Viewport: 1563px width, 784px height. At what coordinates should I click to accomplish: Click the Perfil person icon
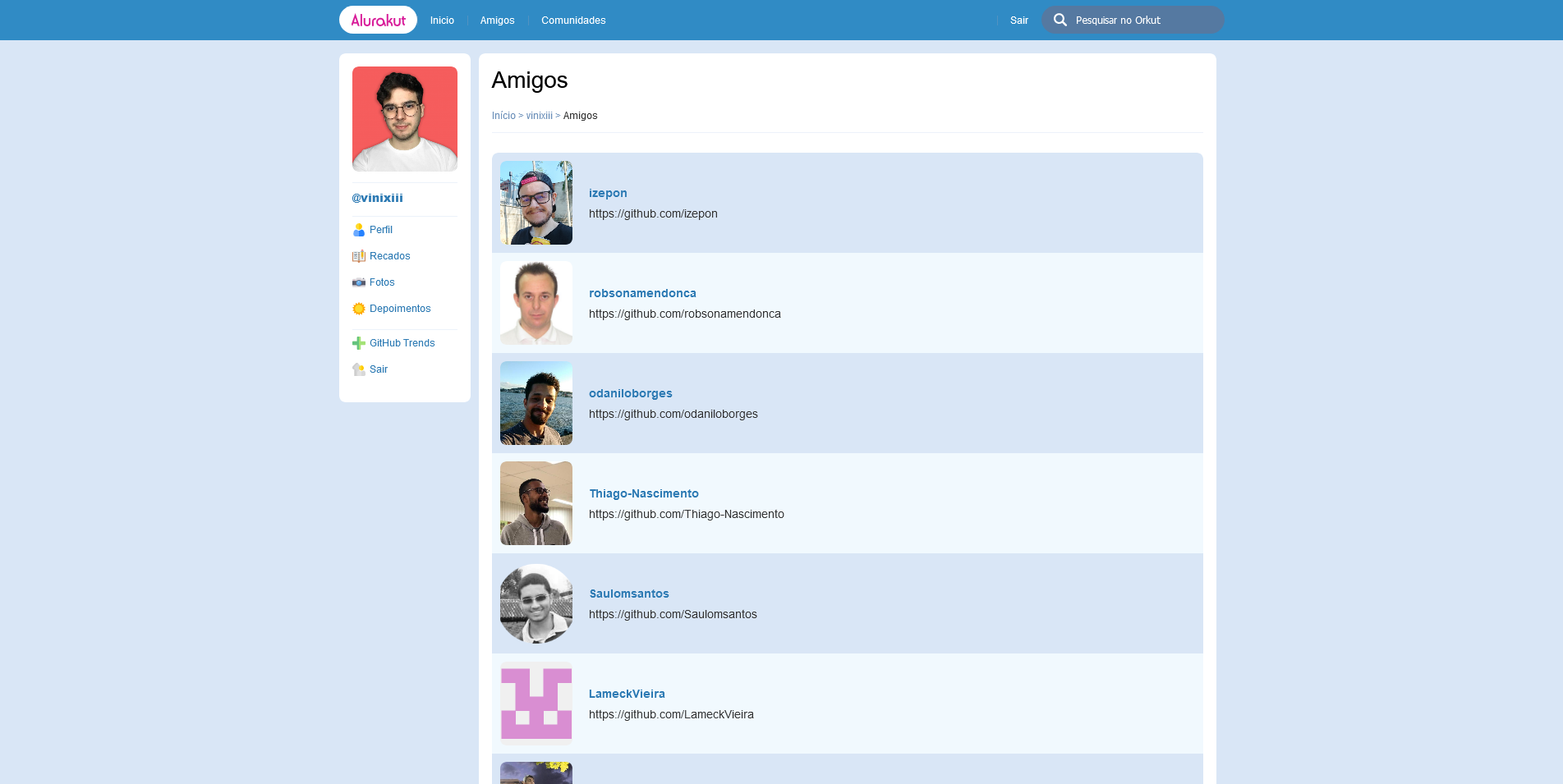pos(359,230)
